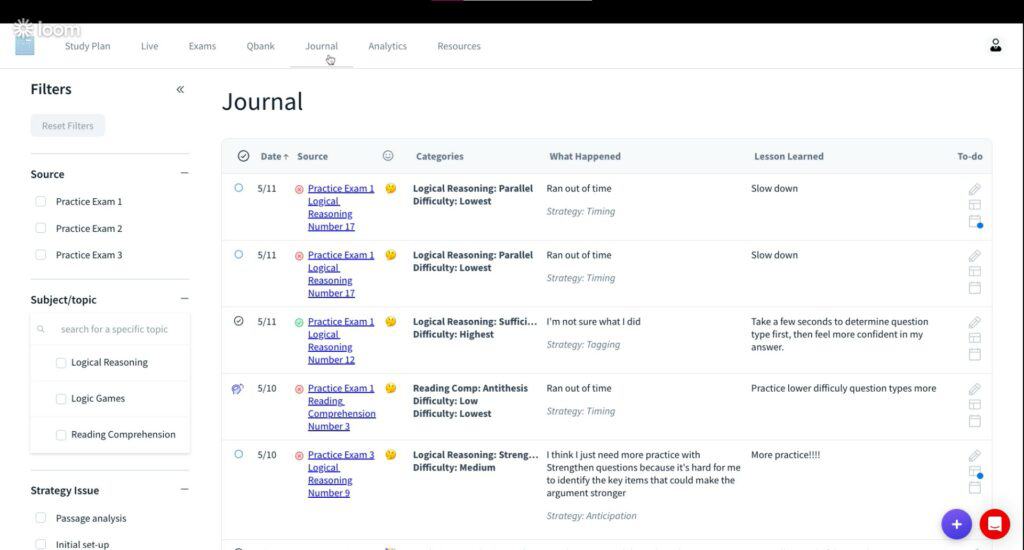
Task: Open the Study Plan tab
Action: 88,46
